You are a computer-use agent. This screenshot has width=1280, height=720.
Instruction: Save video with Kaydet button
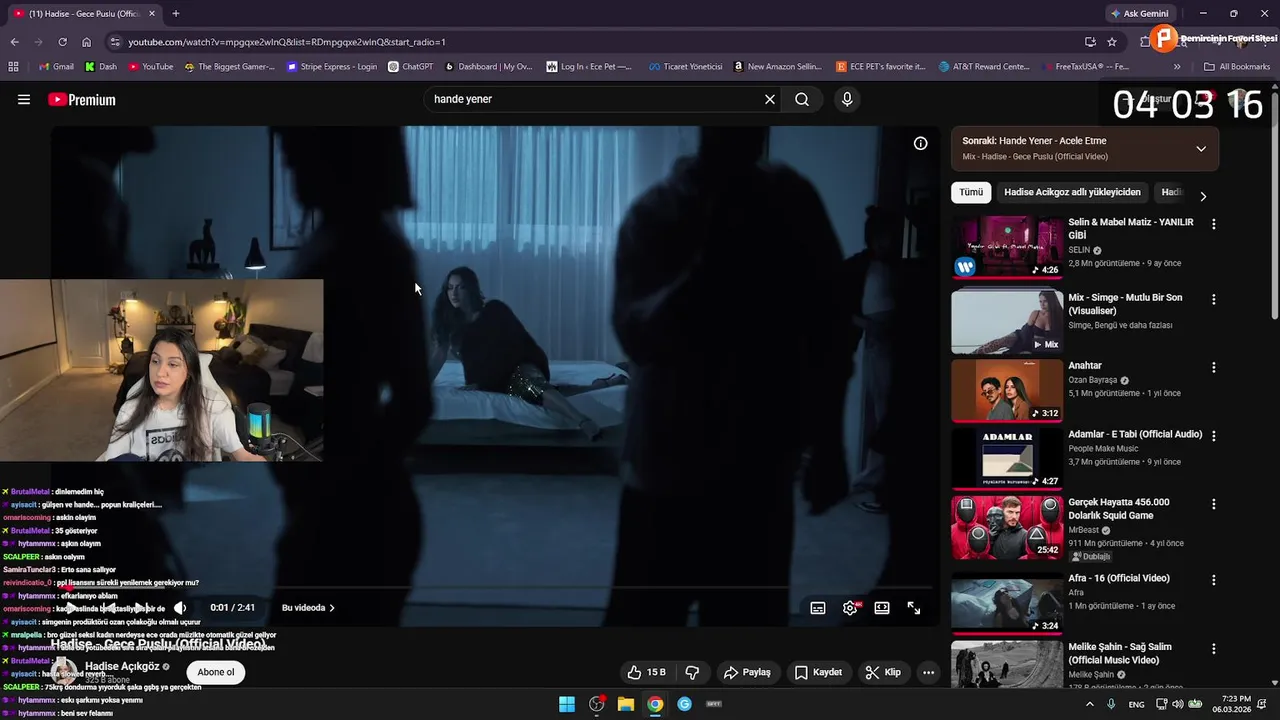pyautogui.click(x=818, y=672)
